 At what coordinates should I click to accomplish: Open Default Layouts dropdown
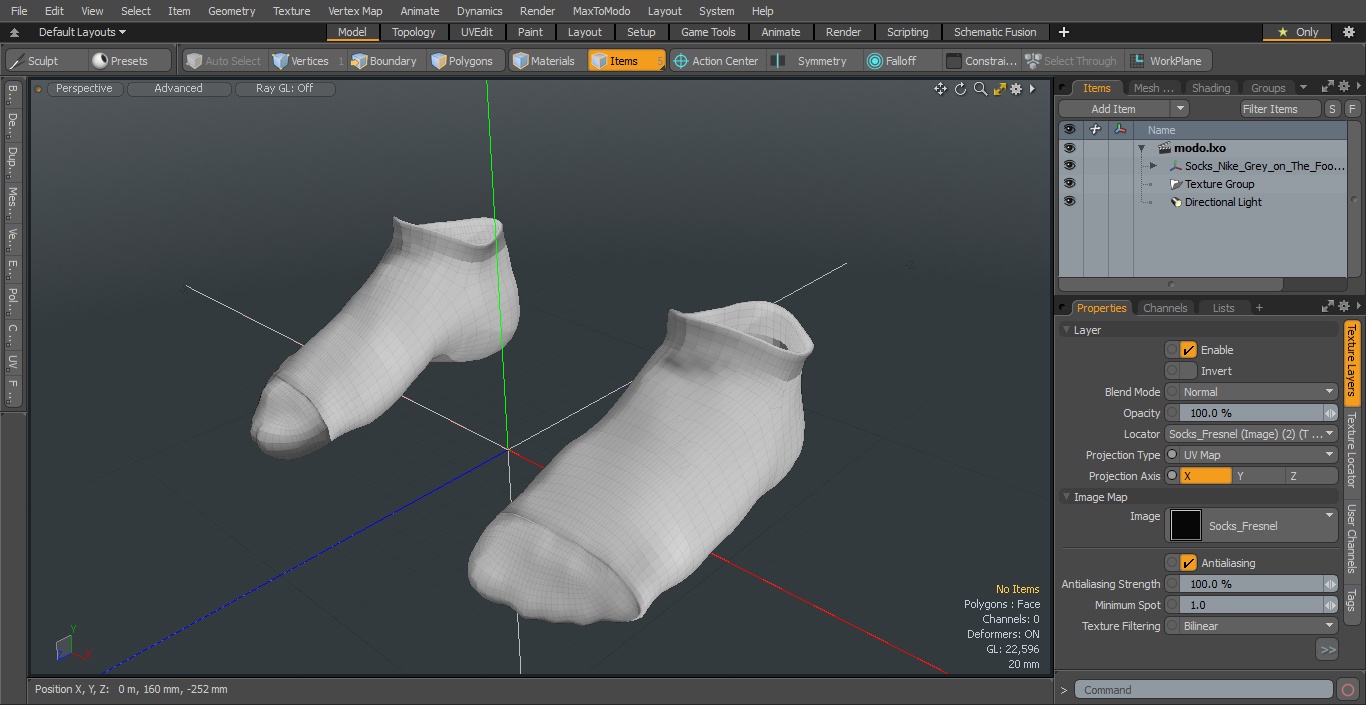pyautogui.click(x=82, y=32)
